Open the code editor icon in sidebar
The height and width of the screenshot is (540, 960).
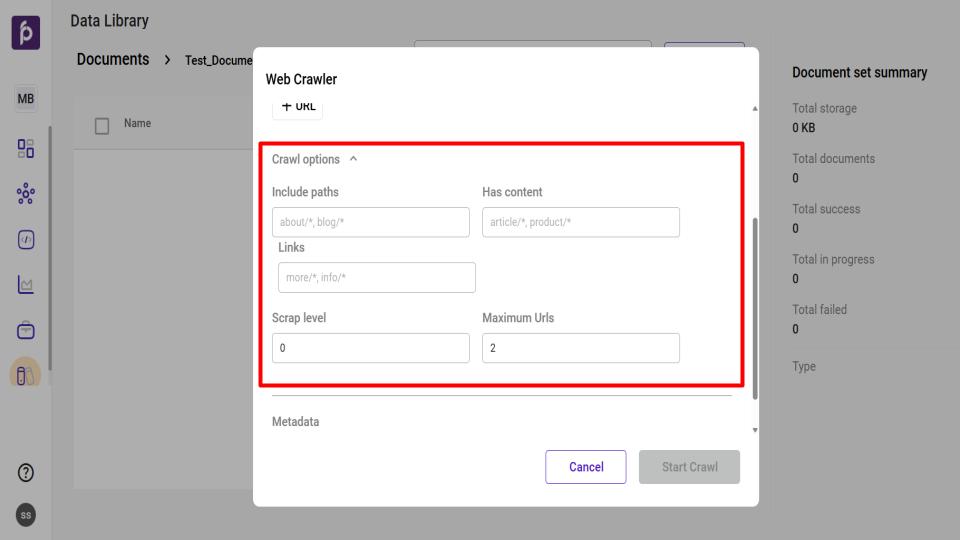26,240
